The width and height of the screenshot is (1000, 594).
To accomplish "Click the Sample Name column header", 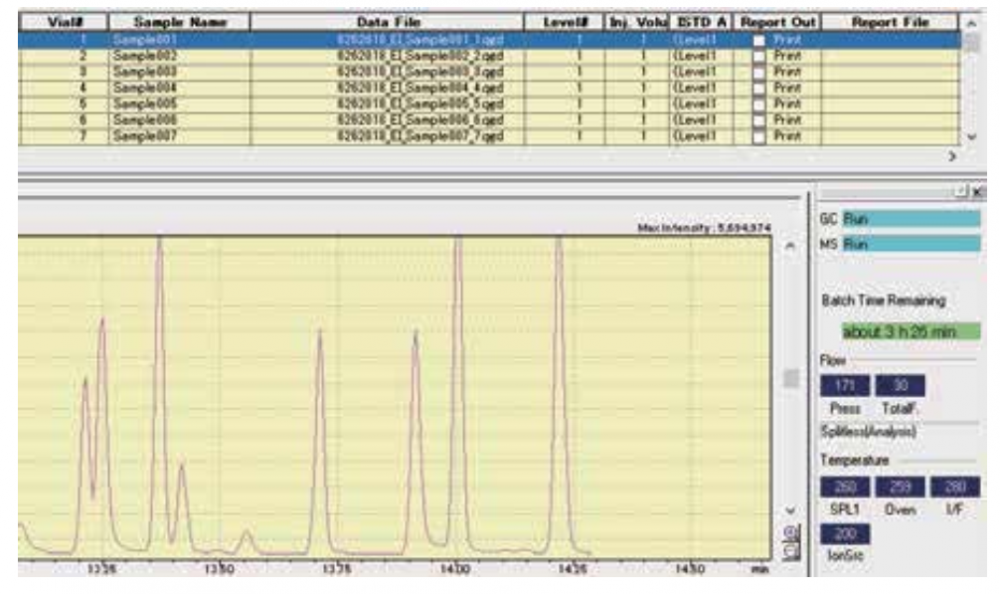I will (178, 22).
